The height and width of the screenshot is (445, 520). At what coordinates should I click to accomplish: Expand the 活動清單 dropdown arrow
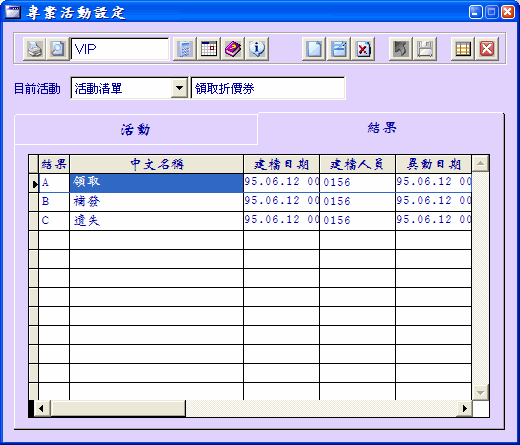pos(179,88)
